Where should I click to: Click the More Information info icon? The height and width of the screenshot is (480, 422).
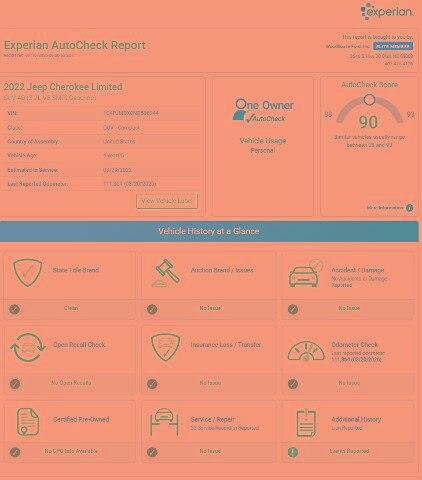click(409, 208)
